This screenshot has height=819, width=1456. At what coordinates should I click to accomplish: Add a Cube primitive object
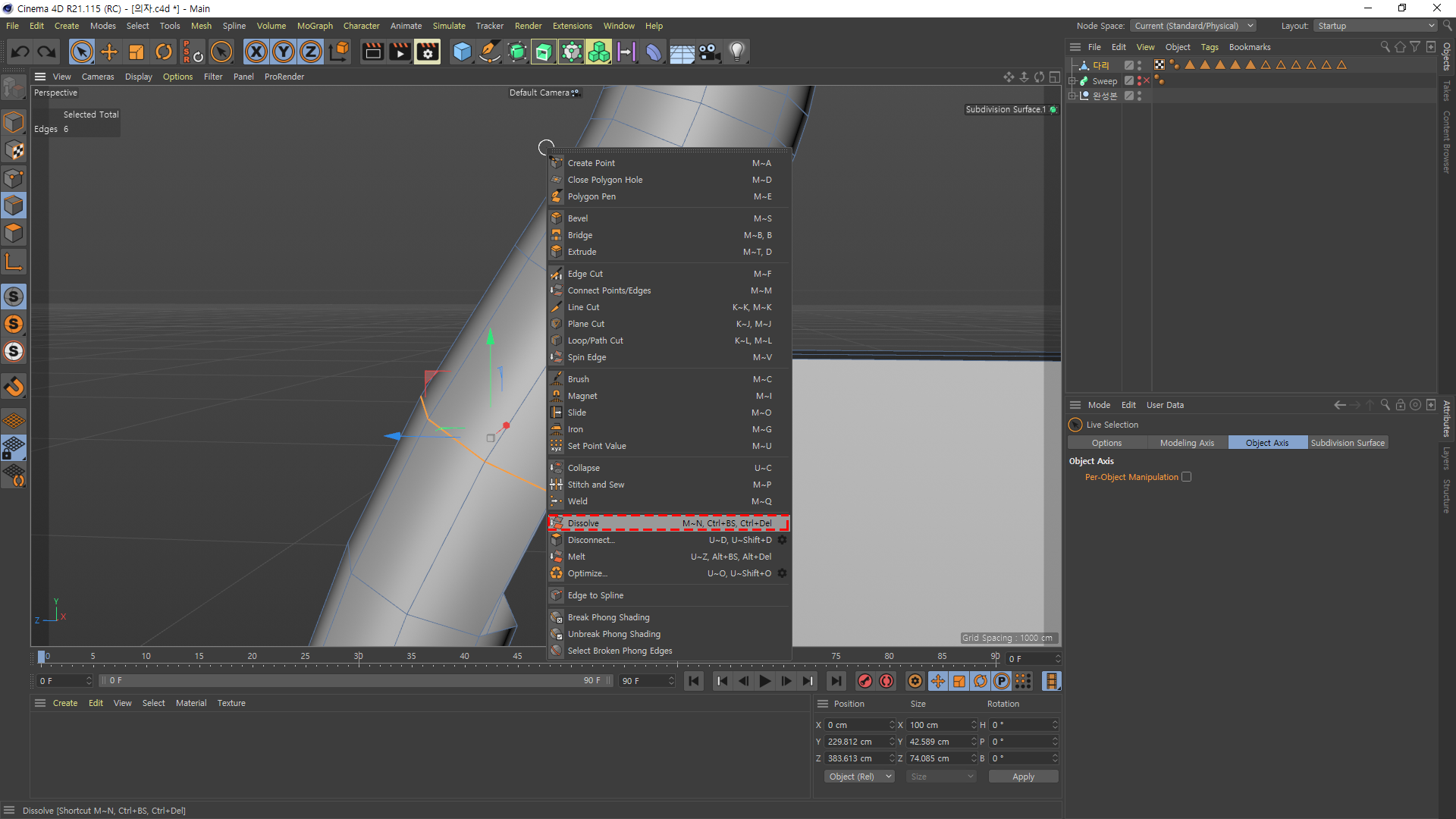[x=462, y=52]
